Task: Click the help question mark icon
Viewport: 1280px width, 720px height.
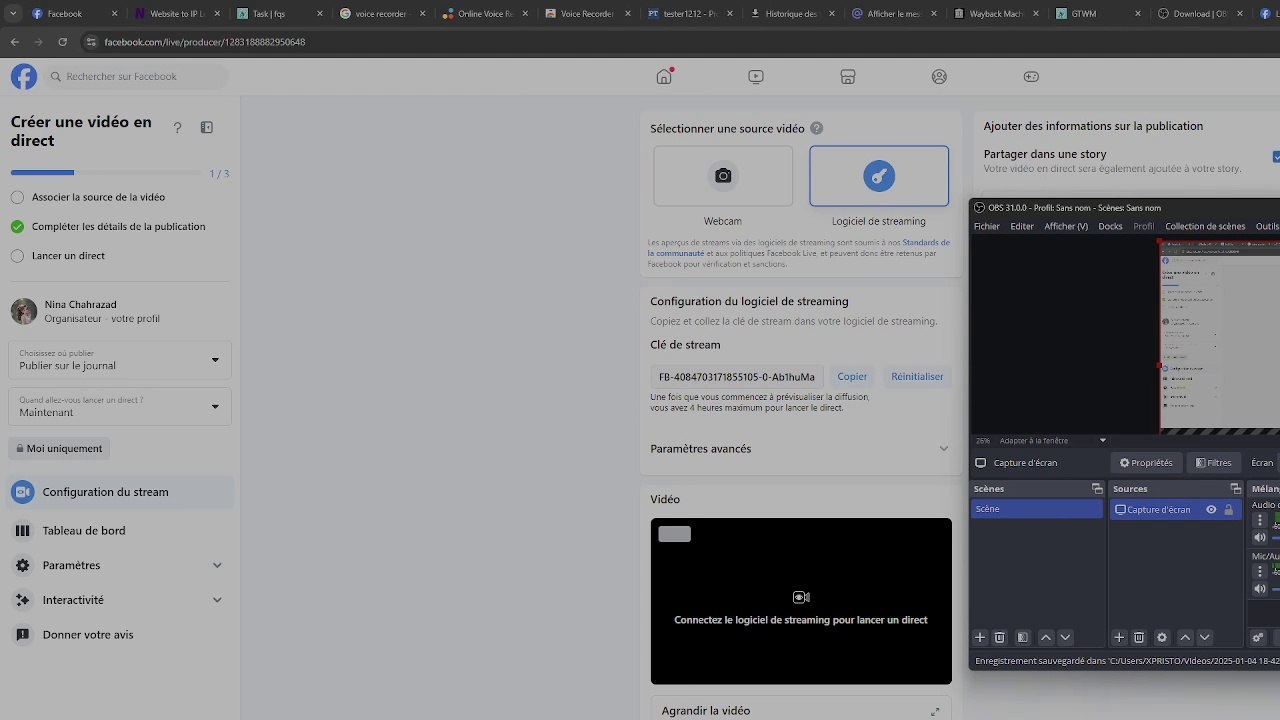Action: pyautogui.click(x=178, y=128)
